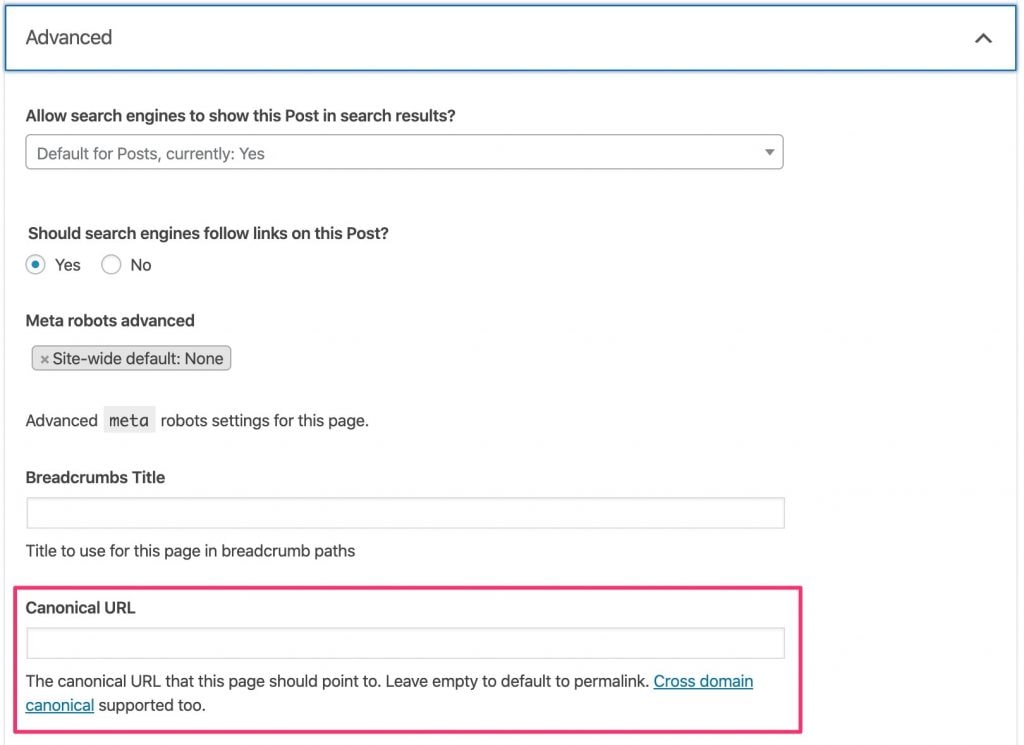Click the upward chevron on the Advanced panel

click(984, 37)
